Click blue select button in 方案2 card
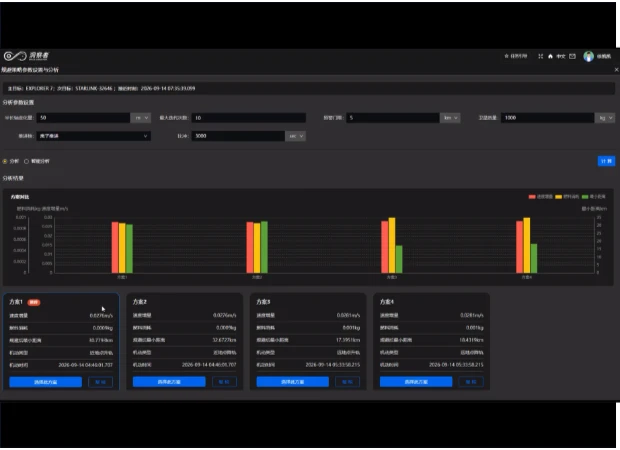Viewport: 620px width, 450px height. pos(169,382)
